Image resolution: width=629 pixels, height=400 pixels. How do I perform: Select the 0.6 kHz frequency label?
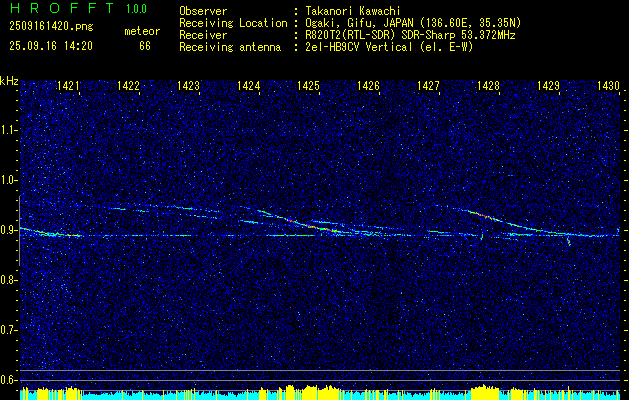pyautogui.click(x=7, y=380)
